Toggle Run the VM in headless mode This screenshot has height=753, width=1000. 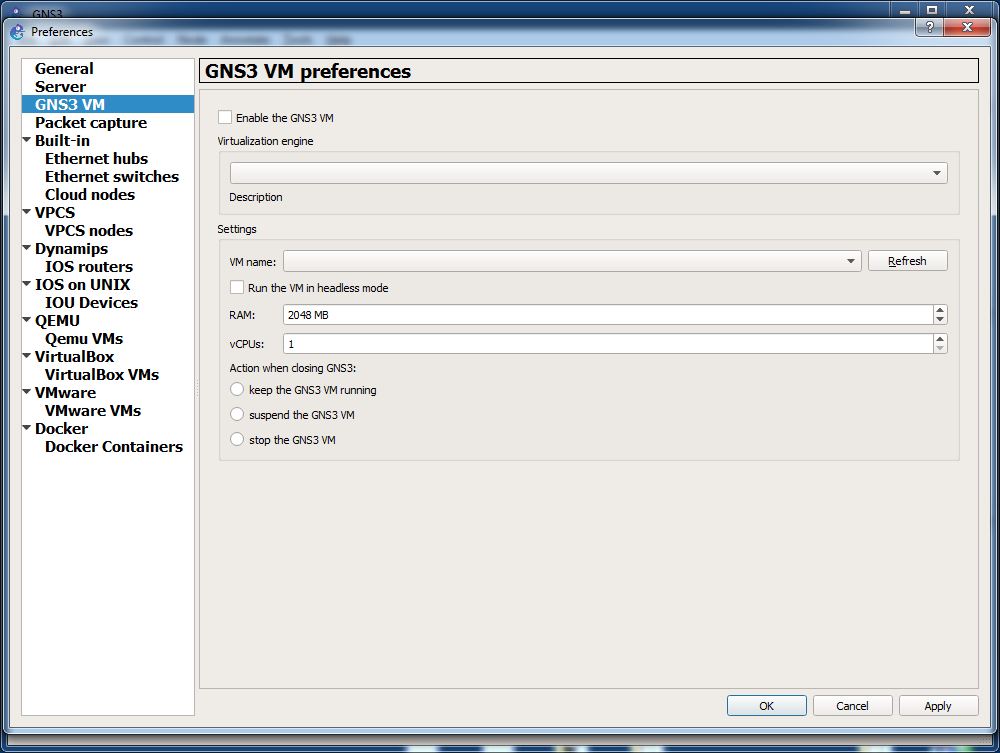[237, 288]
